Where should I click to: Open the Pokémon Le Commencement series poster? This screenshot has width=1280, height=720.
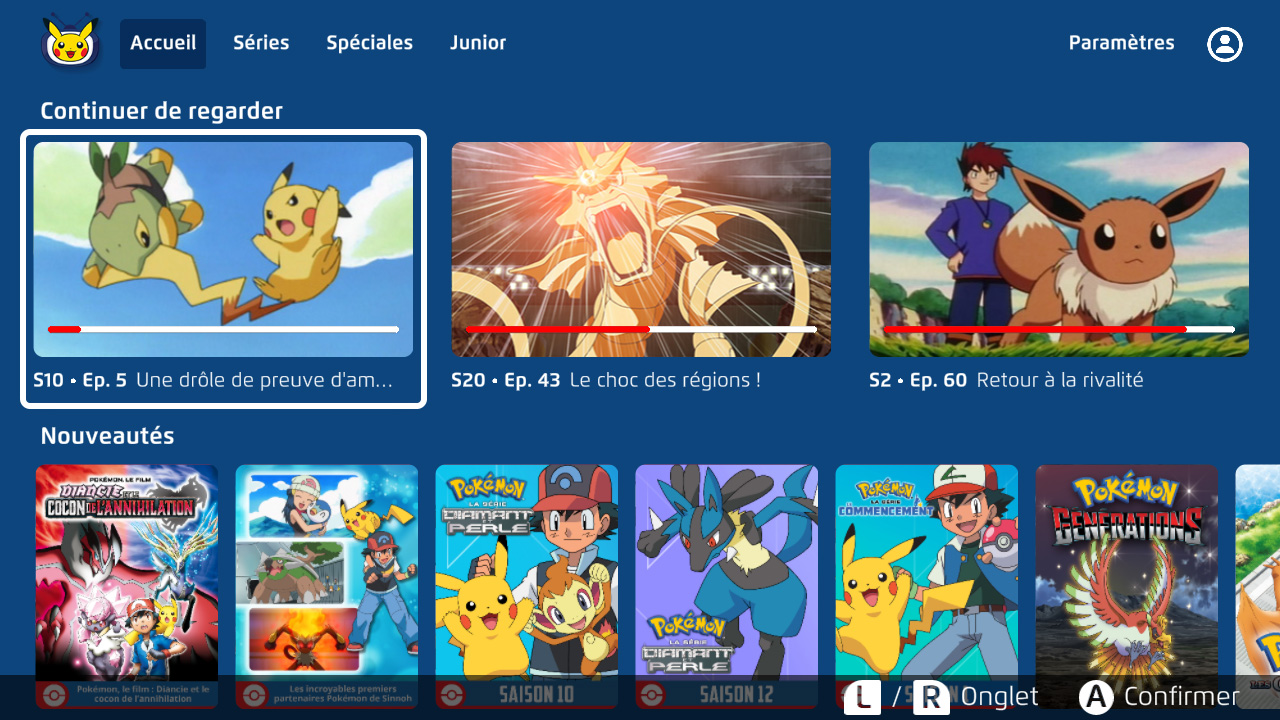point(926,572)
